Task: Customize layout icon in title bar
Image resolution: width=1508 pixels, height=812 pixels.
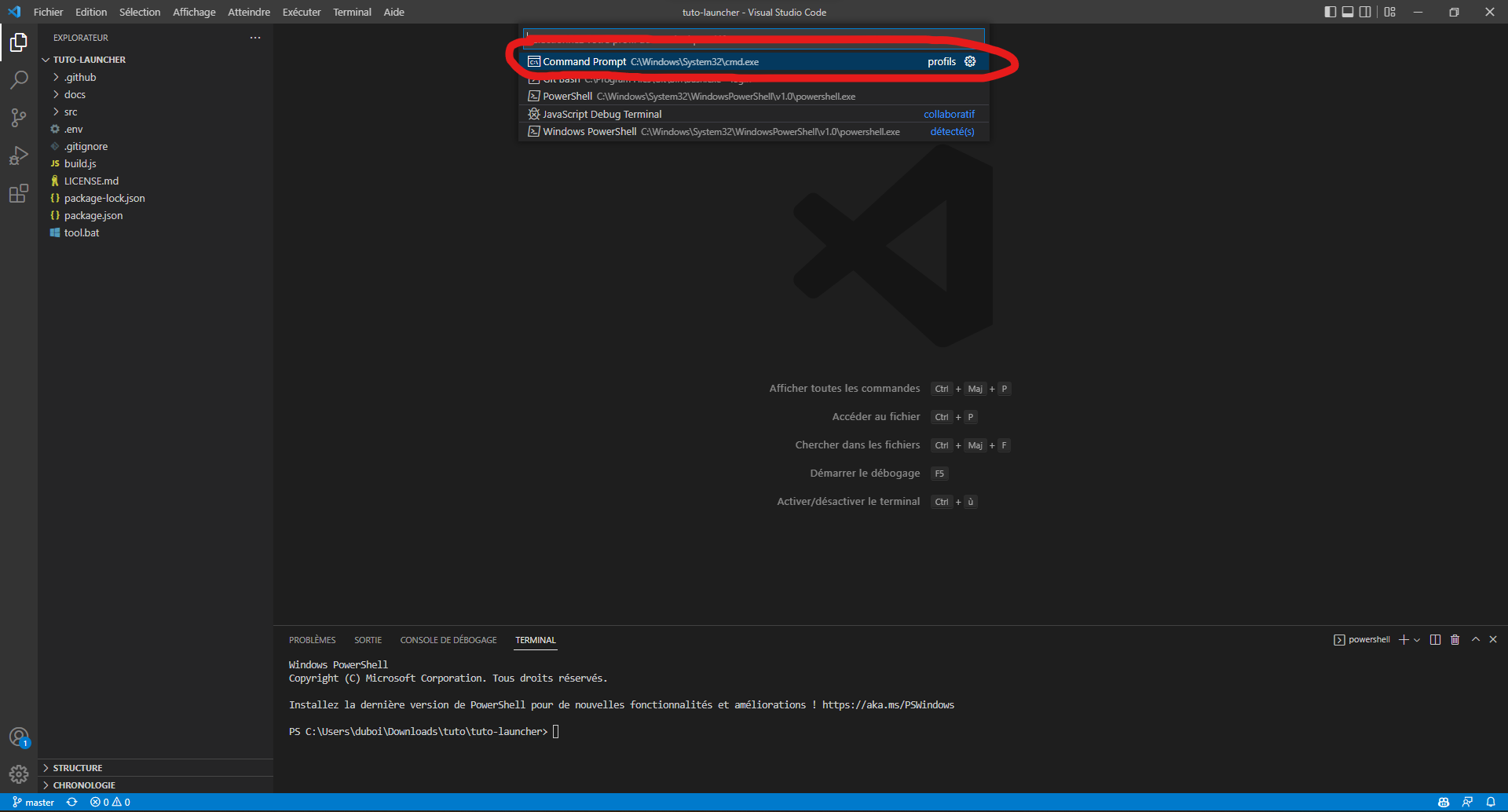Action: click(x=1390, y=12)
